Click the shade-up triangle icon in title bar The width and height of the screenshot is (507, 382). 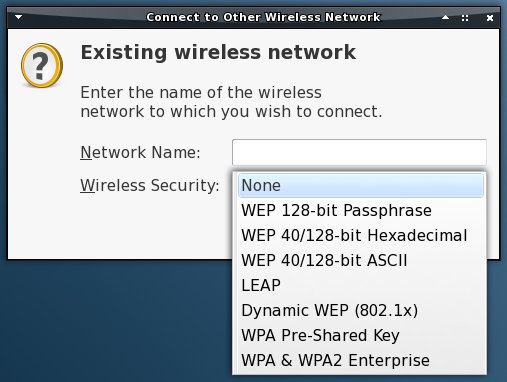coord(445,17)
